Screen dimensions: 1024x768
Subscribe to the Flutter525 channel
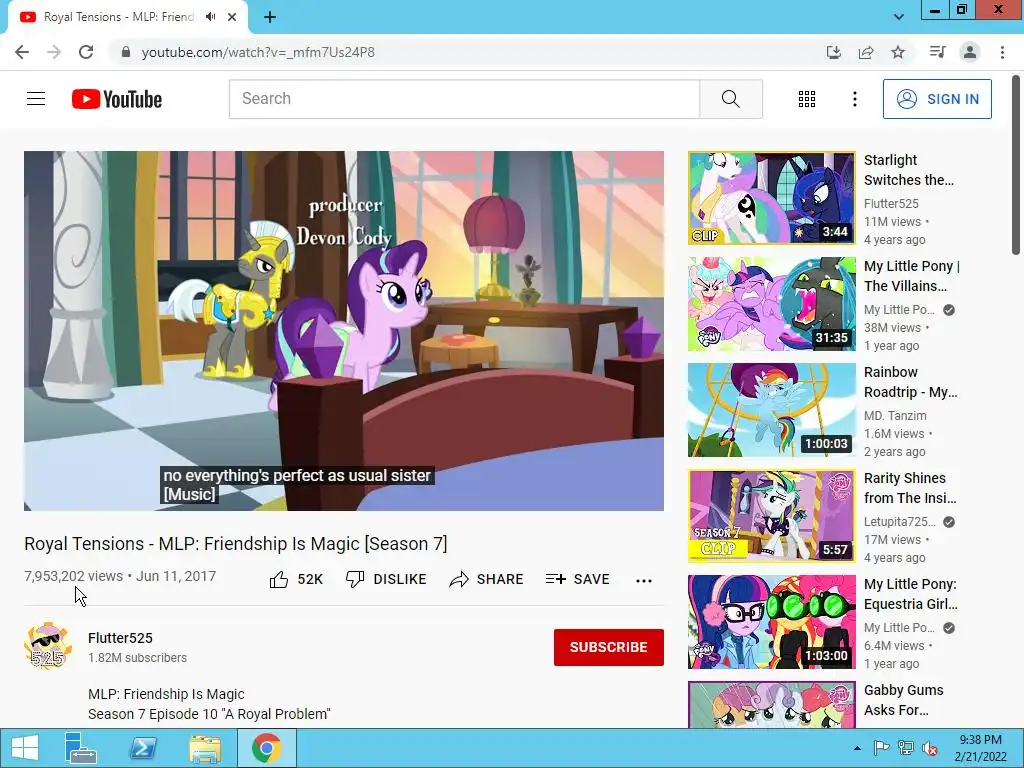(x=609, y=647)
